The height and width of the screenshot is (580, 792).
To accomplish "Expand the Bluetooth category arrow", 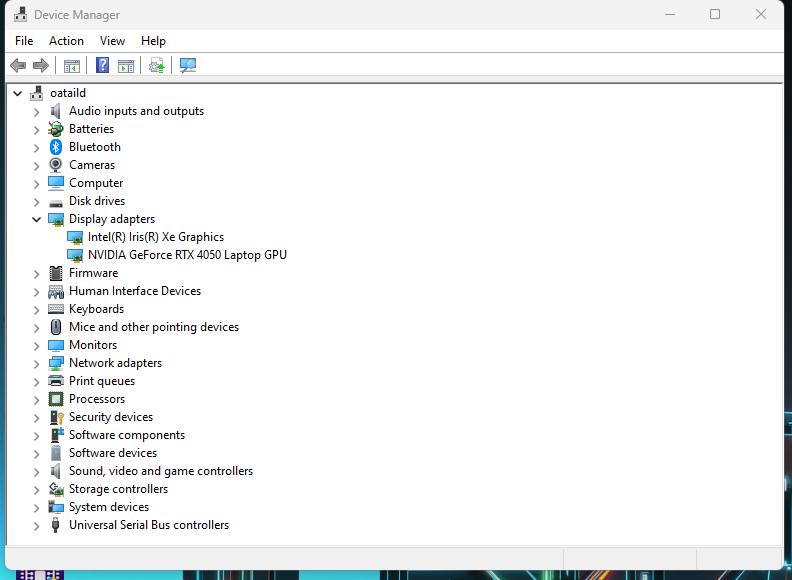I will click(x=36, y=148).
